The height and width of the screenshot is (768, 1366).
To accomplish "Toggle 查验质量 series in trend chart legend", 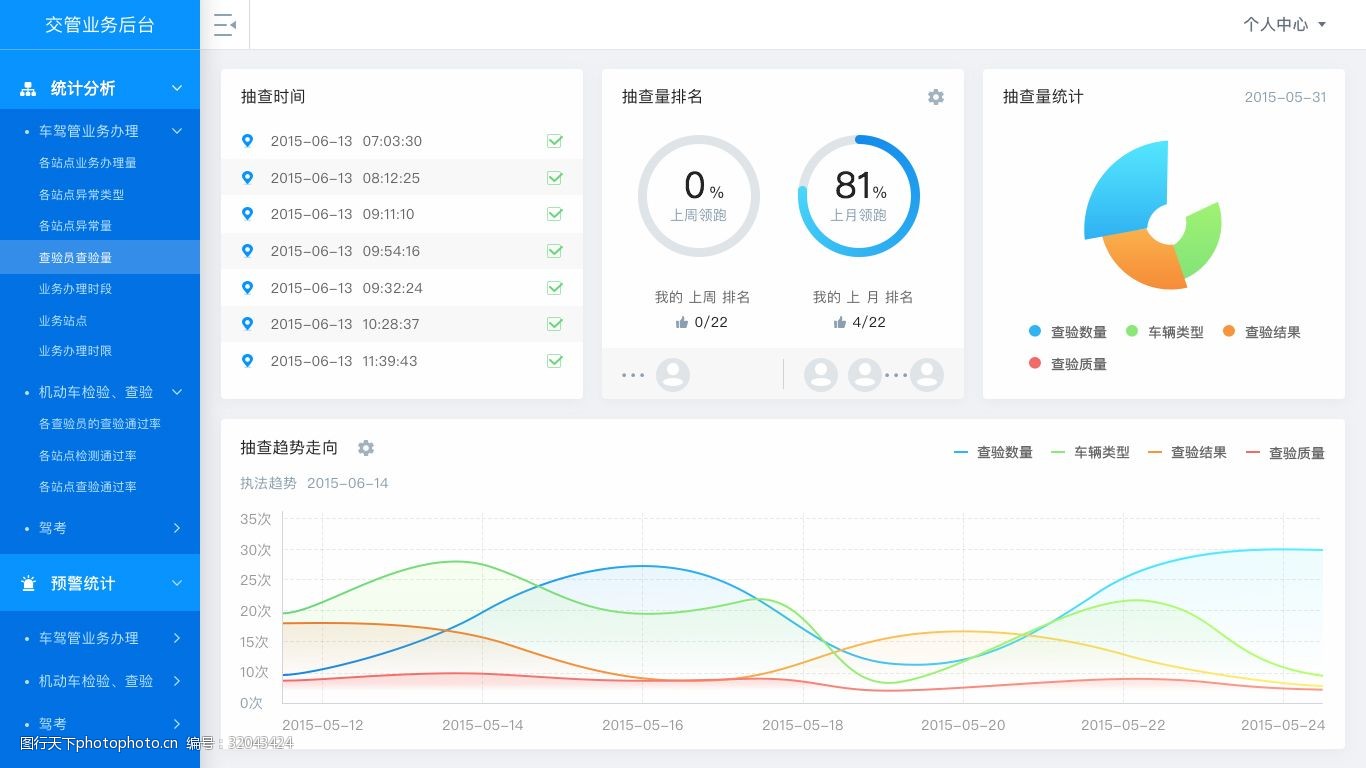I will [1285, 453].
